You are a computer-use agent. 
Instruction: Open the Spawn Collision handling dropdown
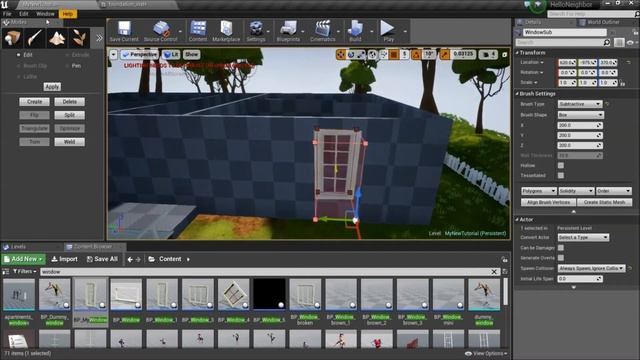(591, 268)
